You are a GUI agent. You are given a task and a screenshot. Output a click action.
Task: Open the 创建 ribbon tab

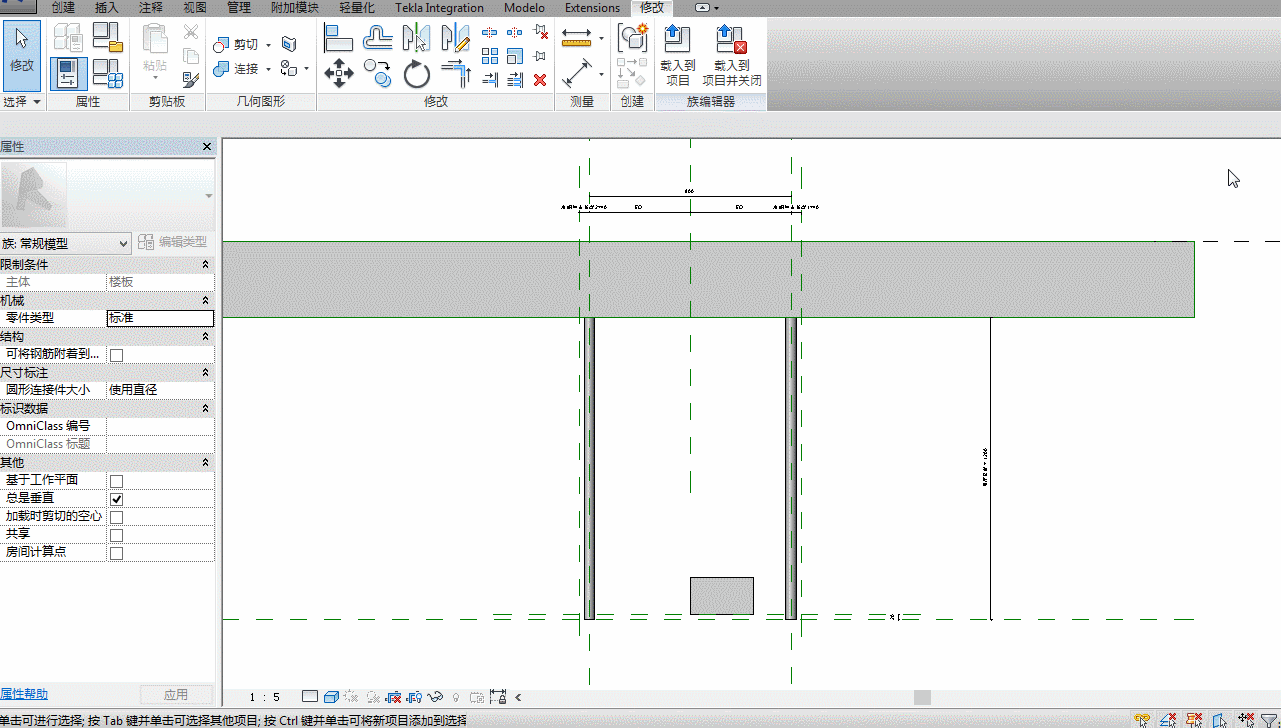[x=63, y=7]
